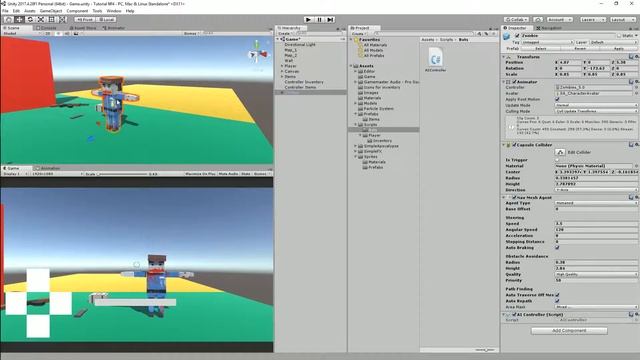This screenshot has height=360, width=640.
Task: Toggle Apply Root Motion checkbox
Action: pos(557,99)
